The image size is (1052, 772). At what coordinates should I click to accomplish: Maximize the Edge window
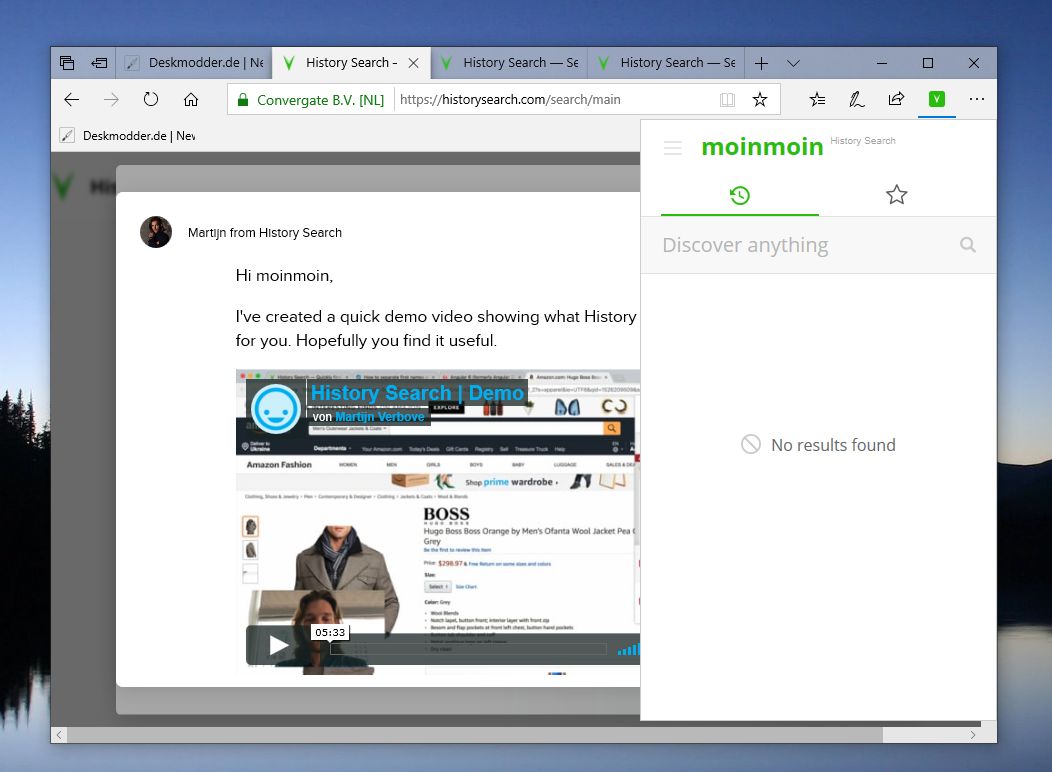click(x=928, y=63)
